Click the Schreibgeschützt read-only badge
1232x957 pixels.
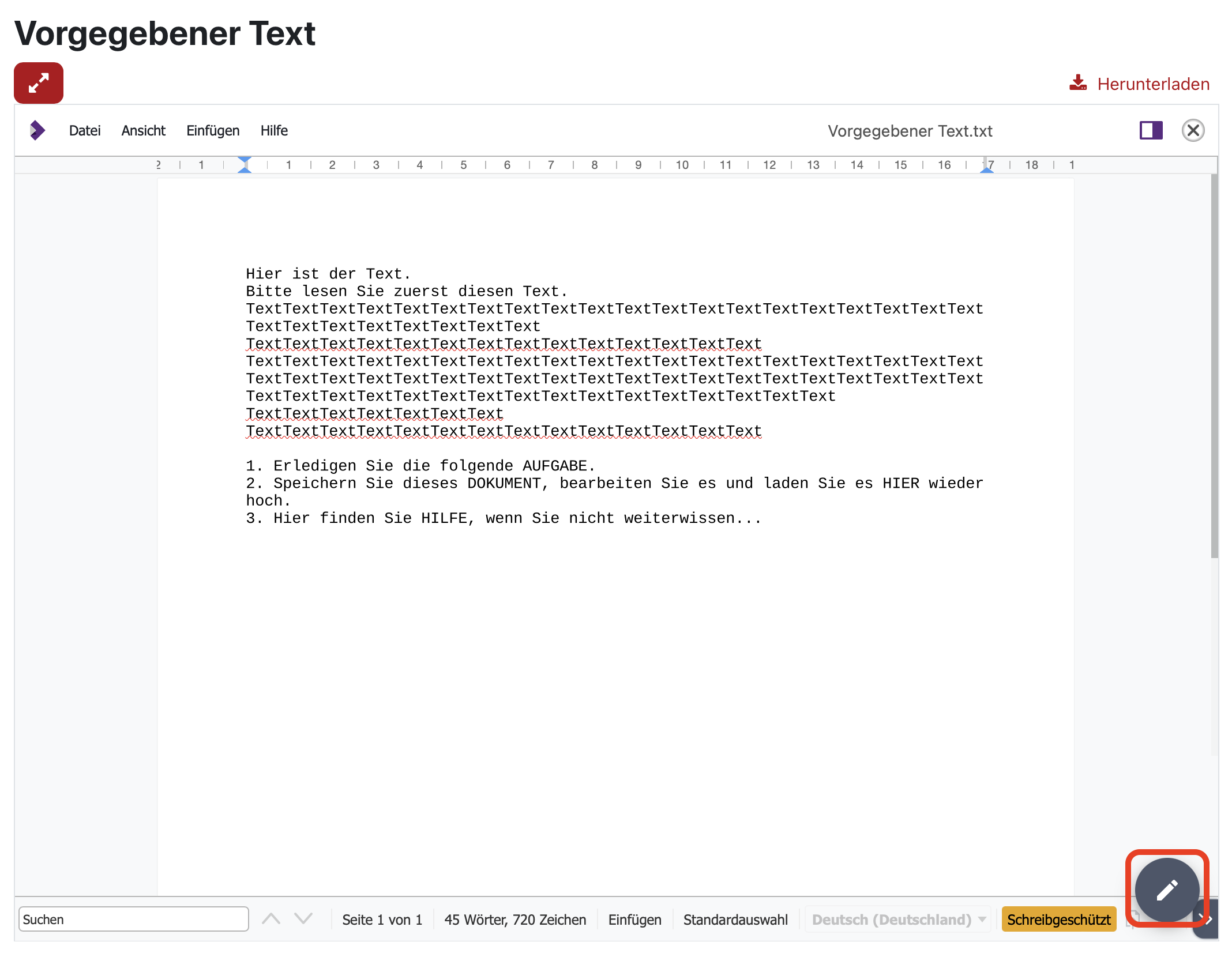(1059, 920)
